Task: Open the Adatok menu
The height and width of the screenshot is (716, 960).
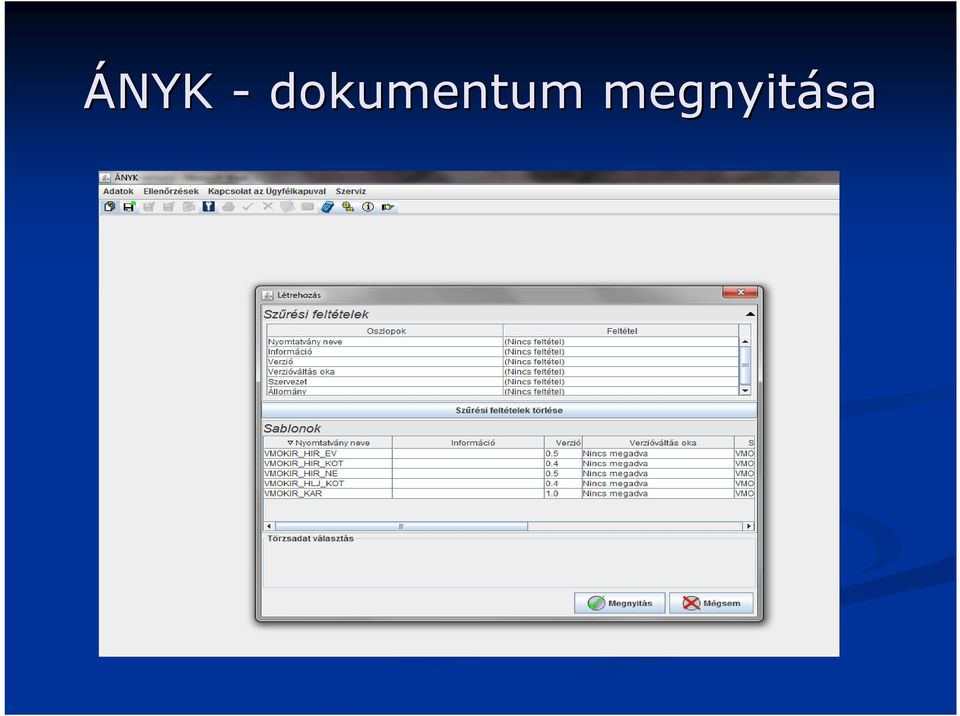Action: pos(118,191)
